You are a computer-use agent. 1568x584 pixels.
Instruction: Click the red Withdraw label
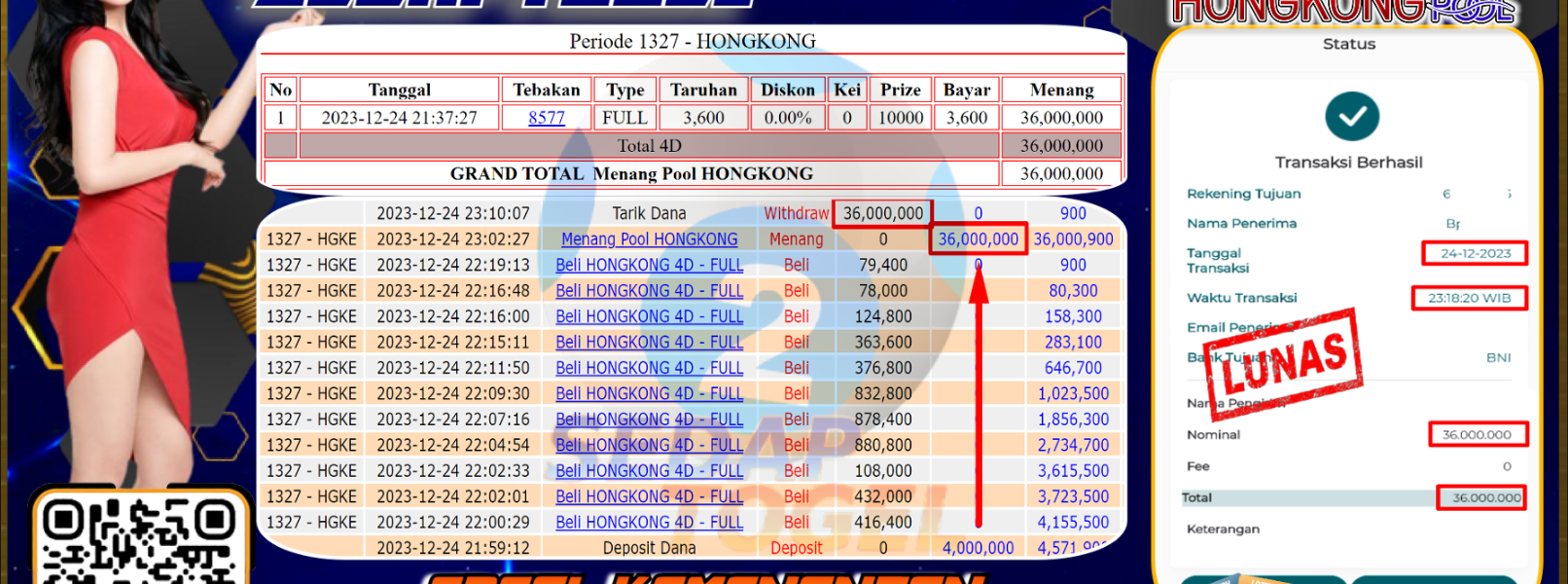[x=796, y=213]
